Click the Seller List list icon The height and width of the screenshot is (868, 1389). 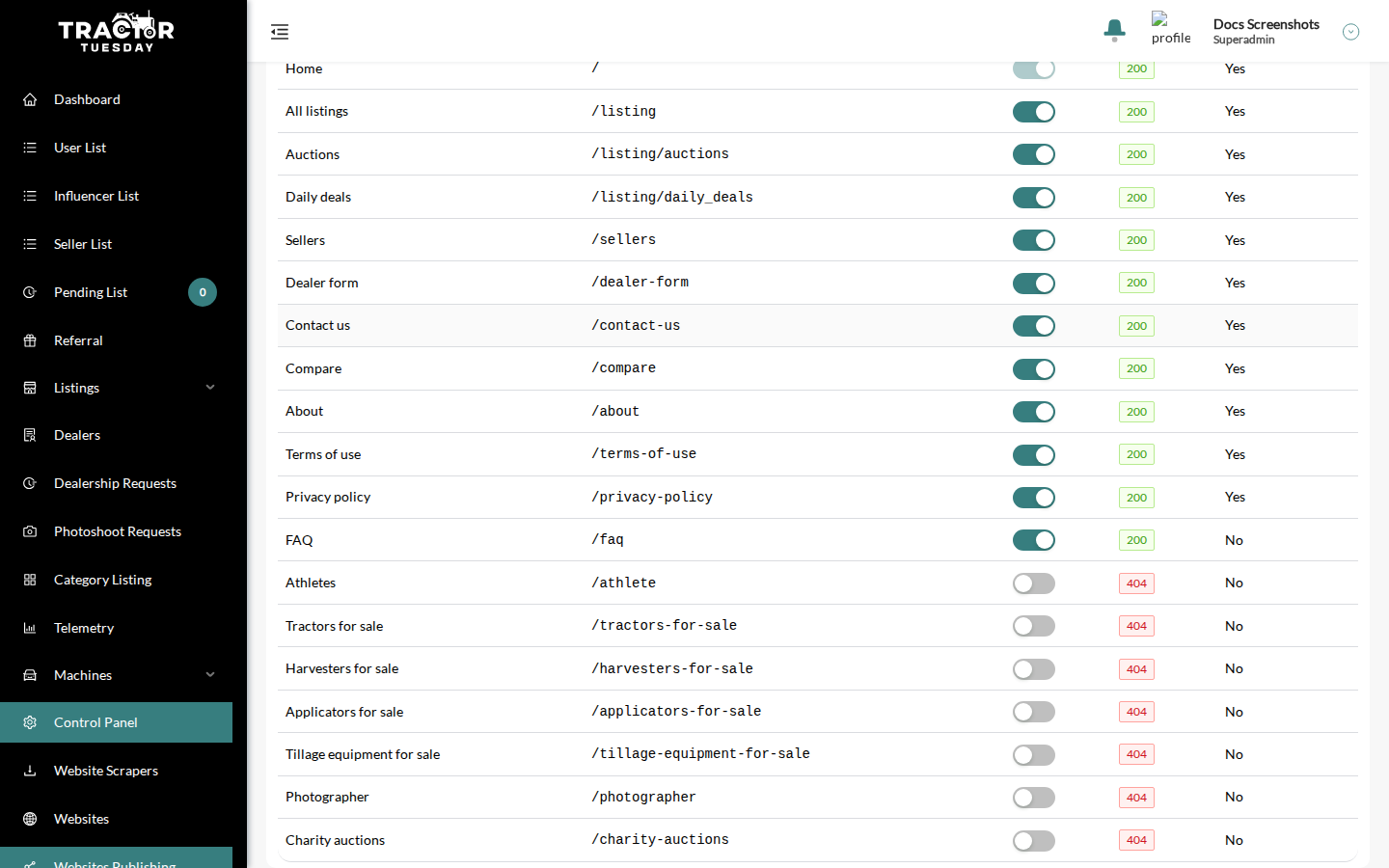(x=30, y=244)
